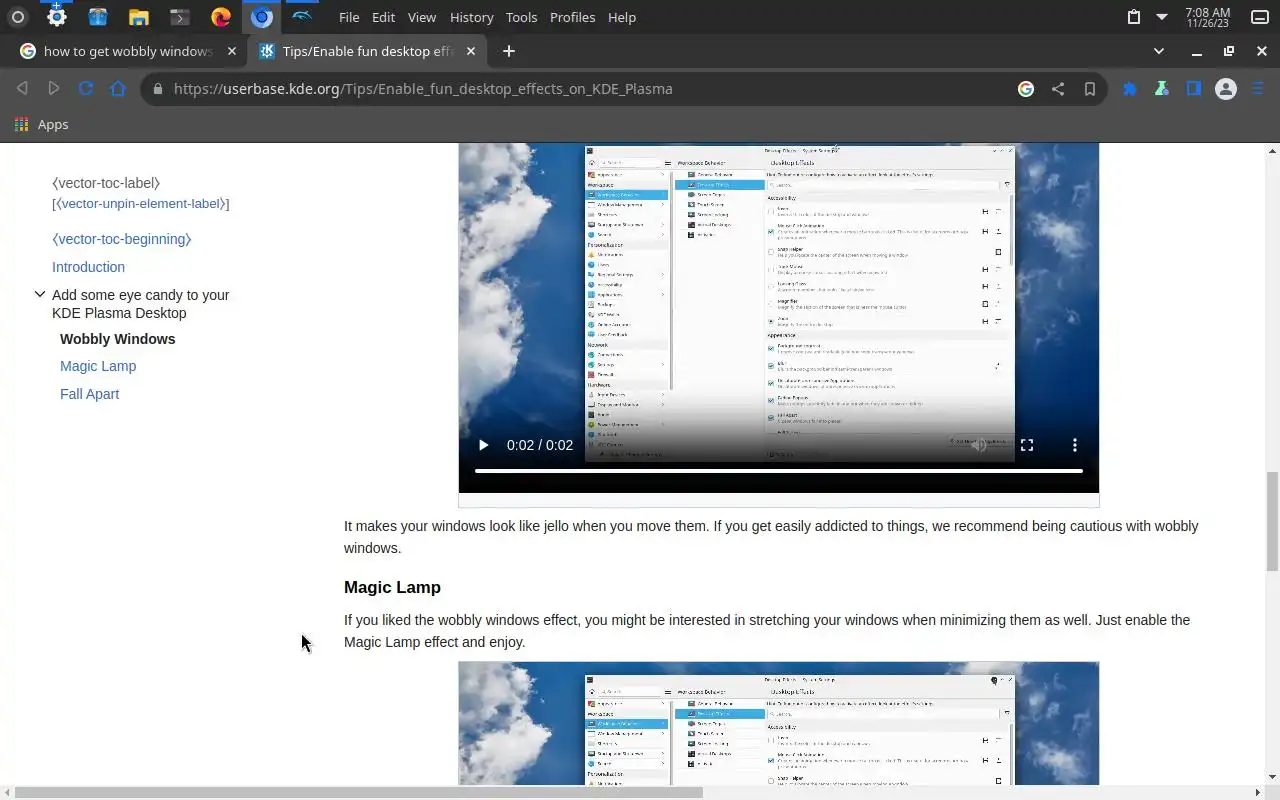
Task: Open the browser main menu
Action: tap(1258, 89)
